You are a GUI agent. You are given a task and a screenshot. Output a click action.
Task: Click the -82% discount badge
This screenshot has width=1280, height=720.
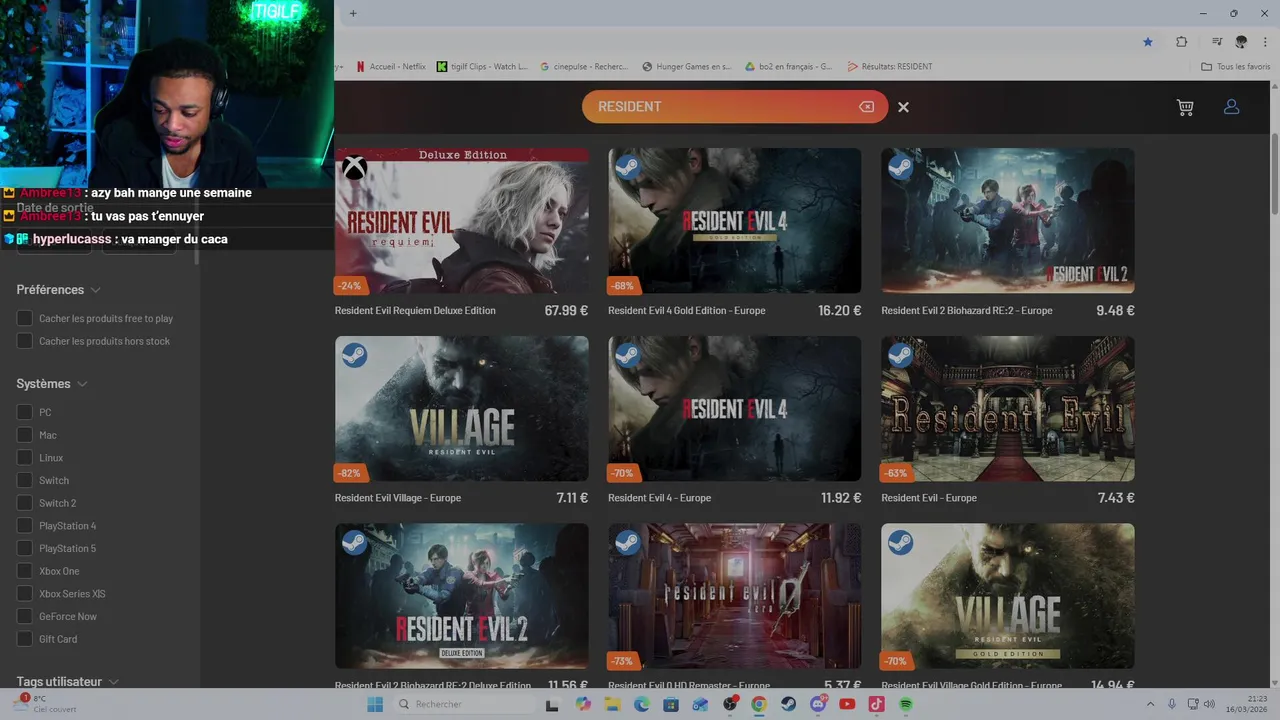point(349,473)
